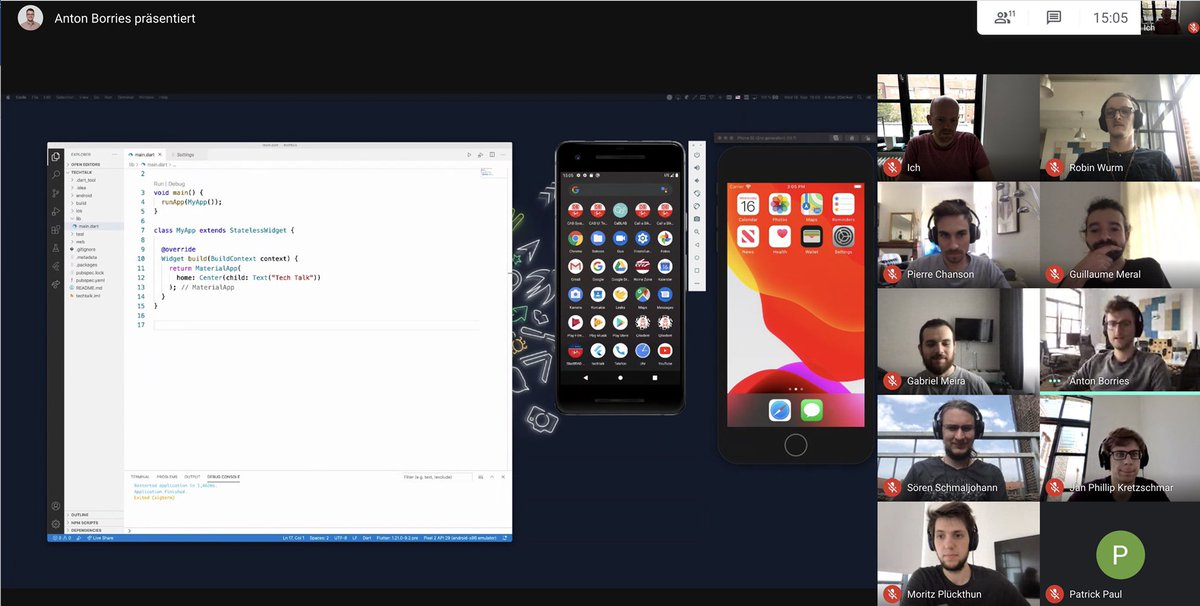The height and width of the screenshot is (606, 1200).
Task: Open Photos app on iPhone simulator
Action: [x=779, y=204]
